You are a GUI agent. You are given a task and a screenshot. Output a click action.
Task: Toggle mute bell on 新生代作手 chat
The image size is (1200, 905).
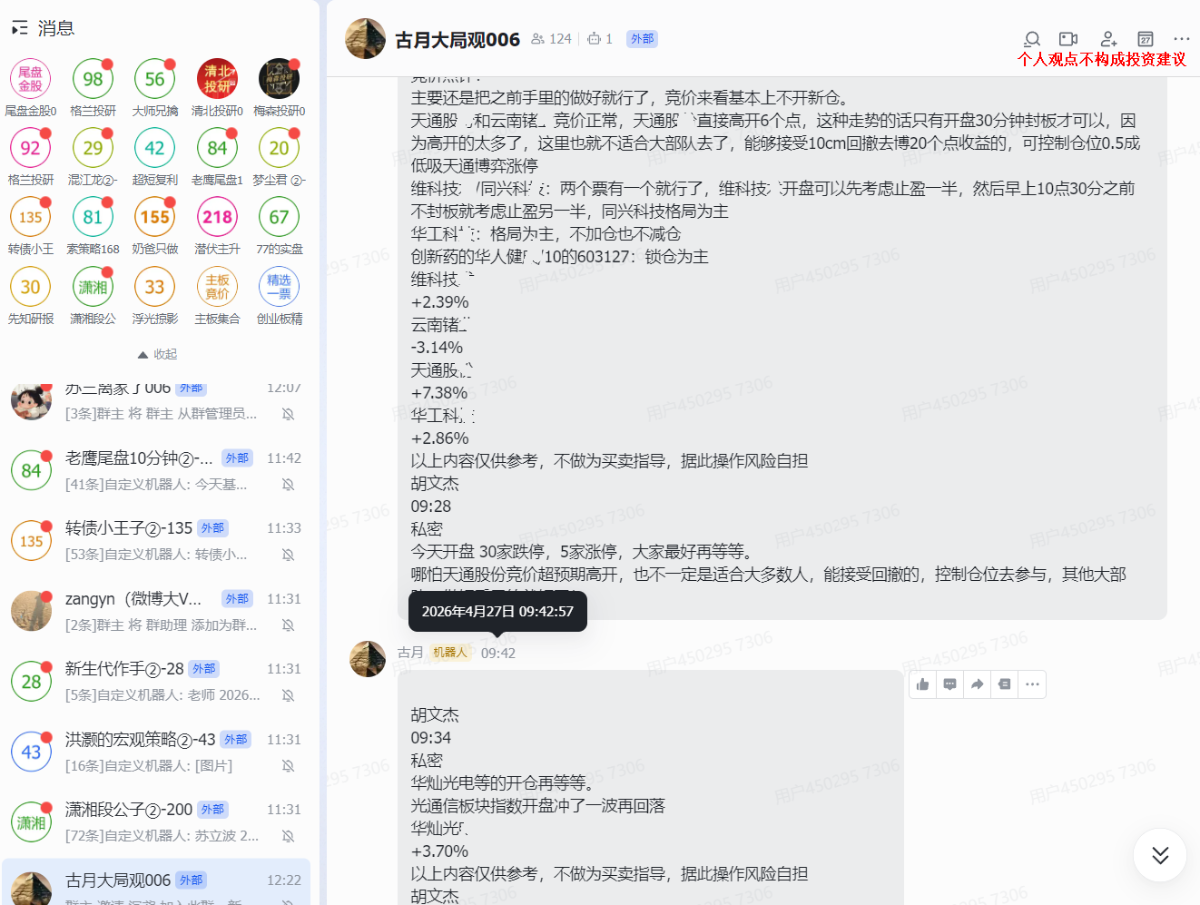288,695
